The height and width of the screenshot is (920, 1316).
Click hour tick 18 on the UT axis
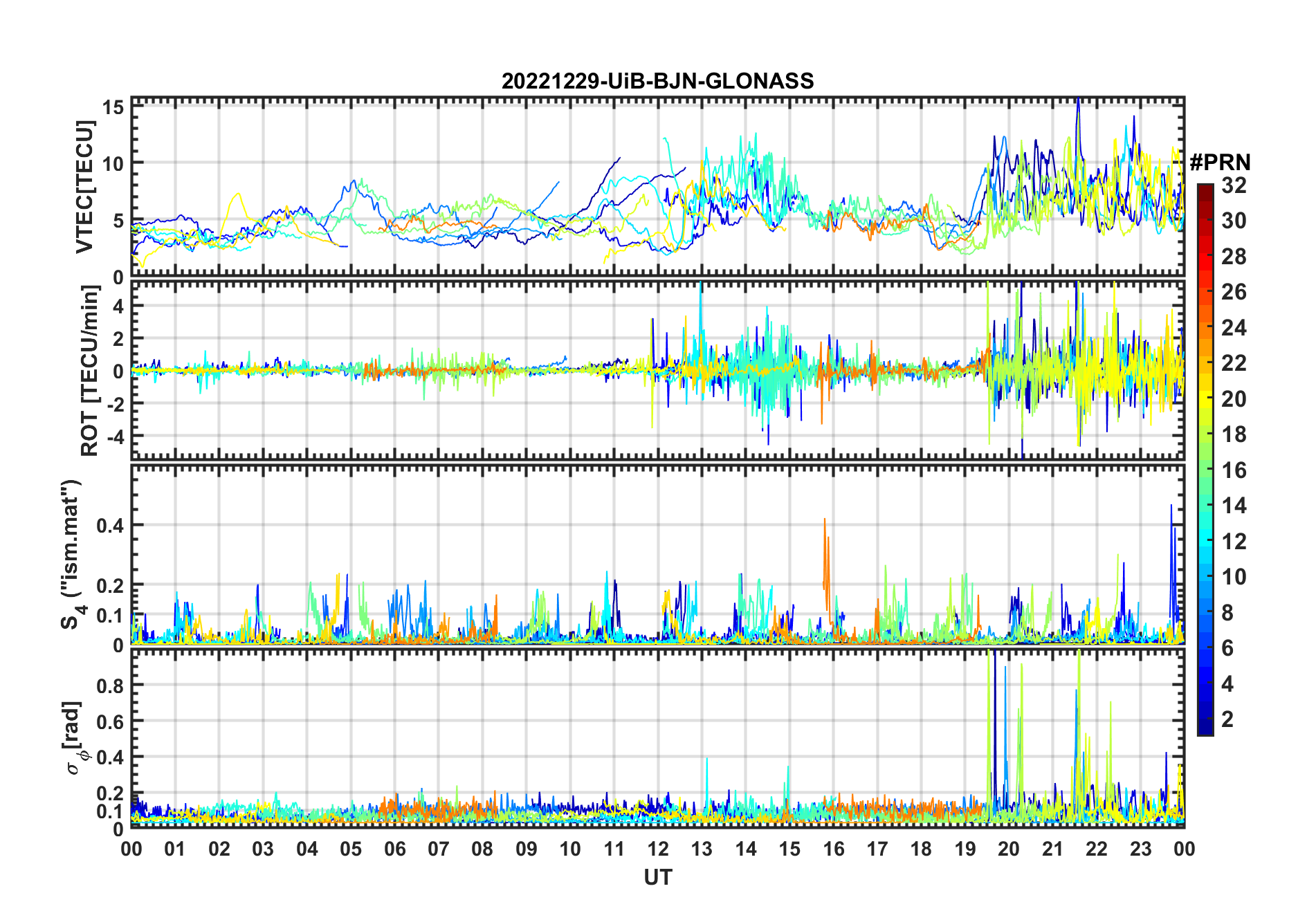(x=921, y=849)
